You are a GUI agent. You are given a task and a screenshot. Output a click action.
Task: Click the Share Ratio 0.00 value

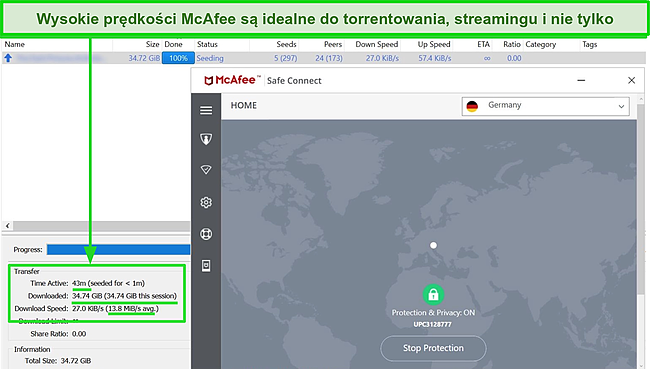(79, 334)
